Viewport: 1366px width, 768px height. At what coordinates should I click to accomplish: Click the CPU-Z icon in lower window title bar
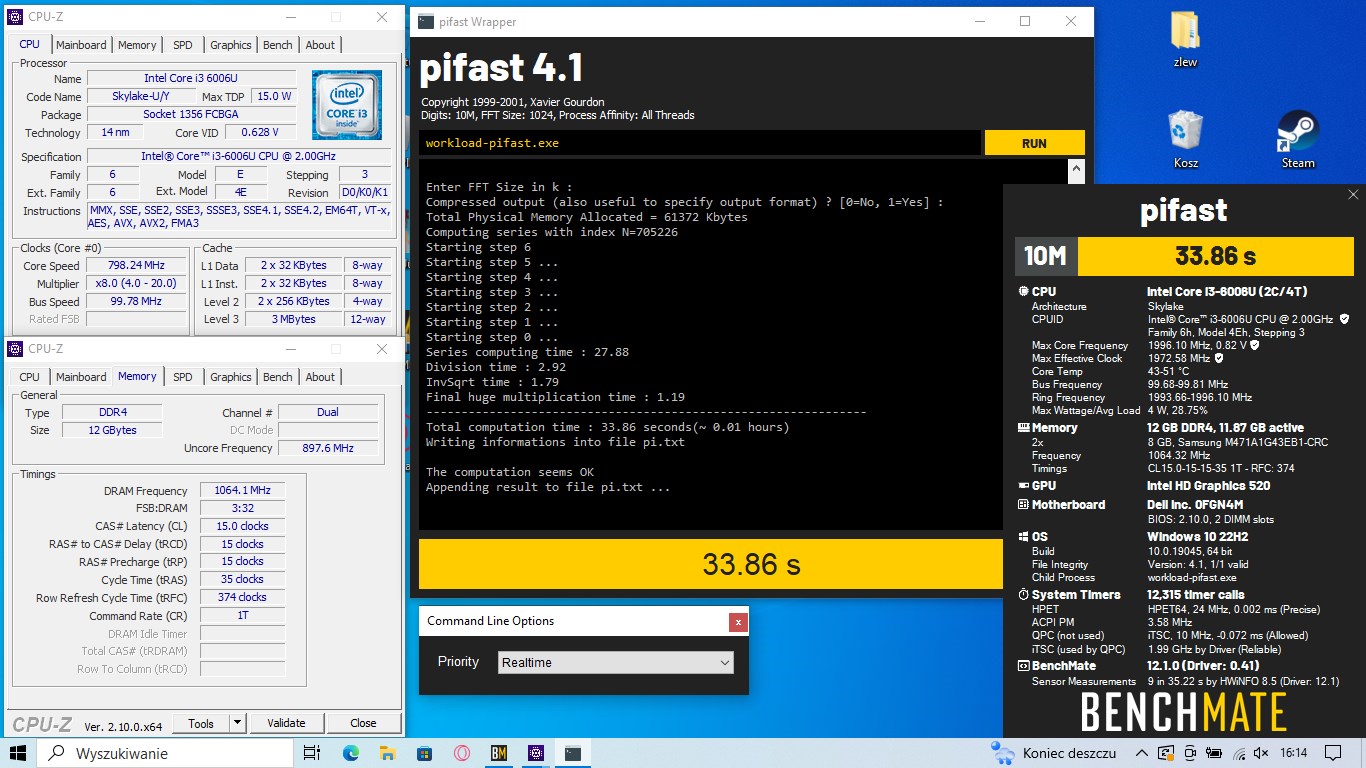(x=16, y=348)
